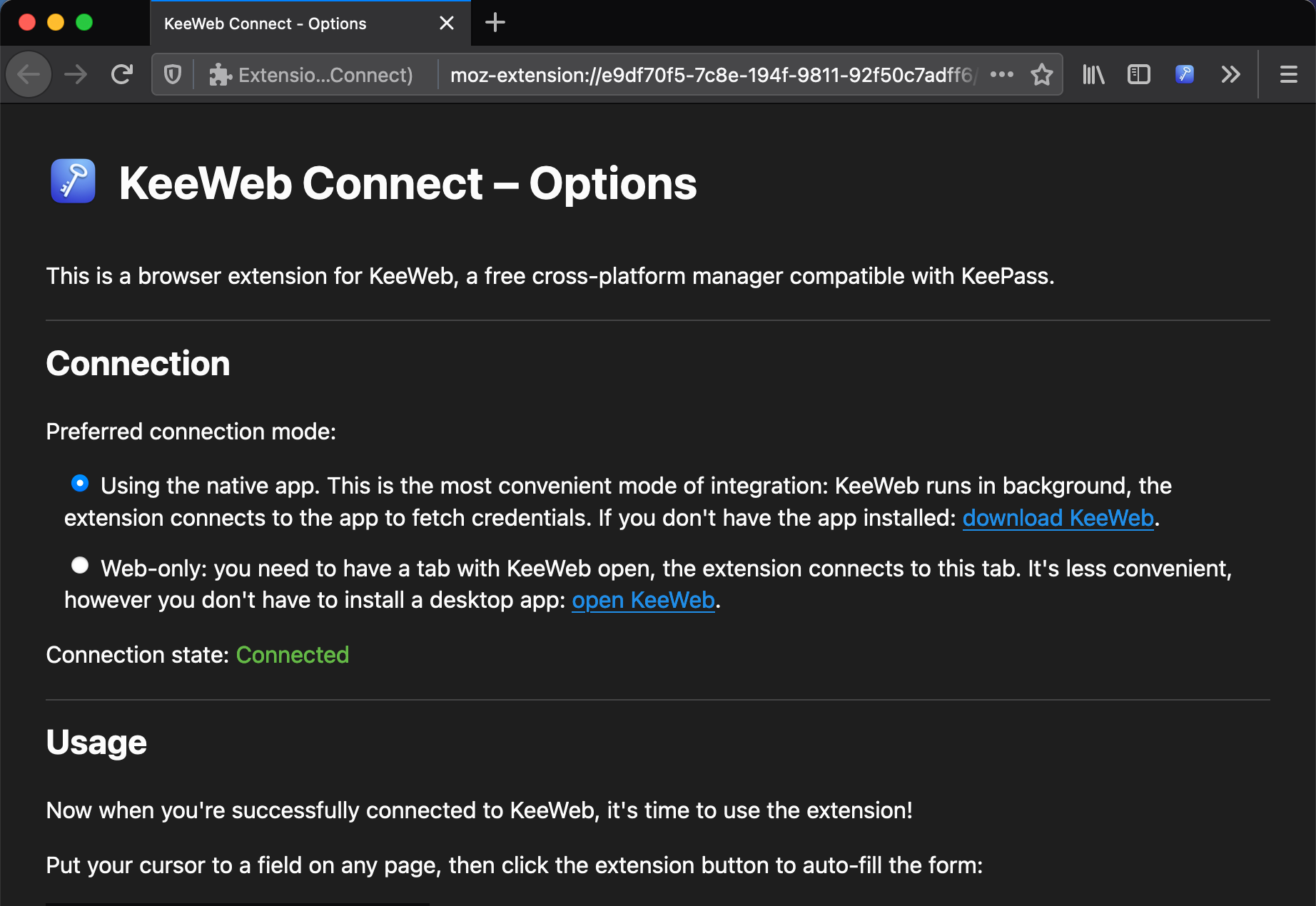Go forward with the forward arrow
Screen dimensions: 1316x906
pyautogui.click(x=76, y=74)
